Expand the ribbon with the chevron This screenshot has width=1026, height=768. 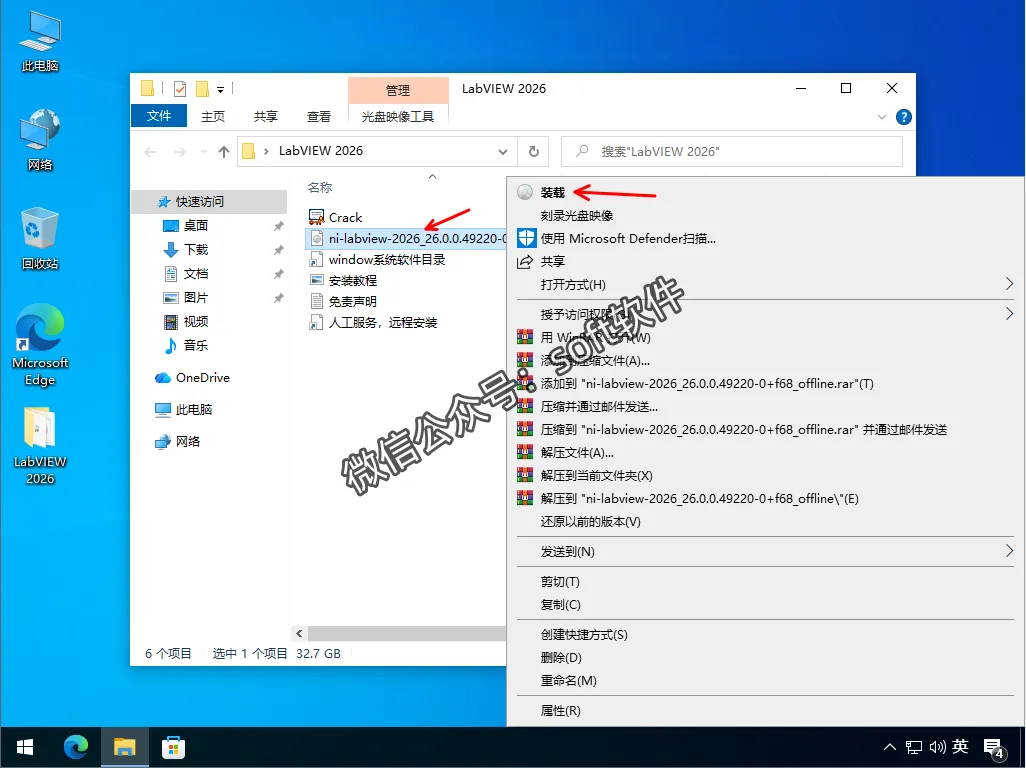(881, 117)
